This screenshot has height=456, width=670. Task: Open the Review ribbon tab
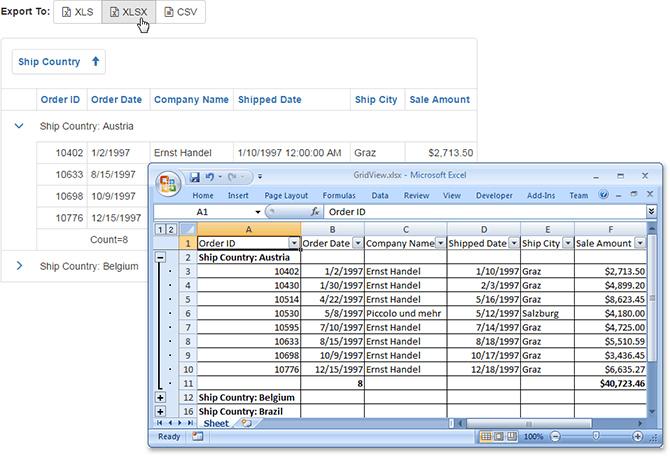pos(416,195)
